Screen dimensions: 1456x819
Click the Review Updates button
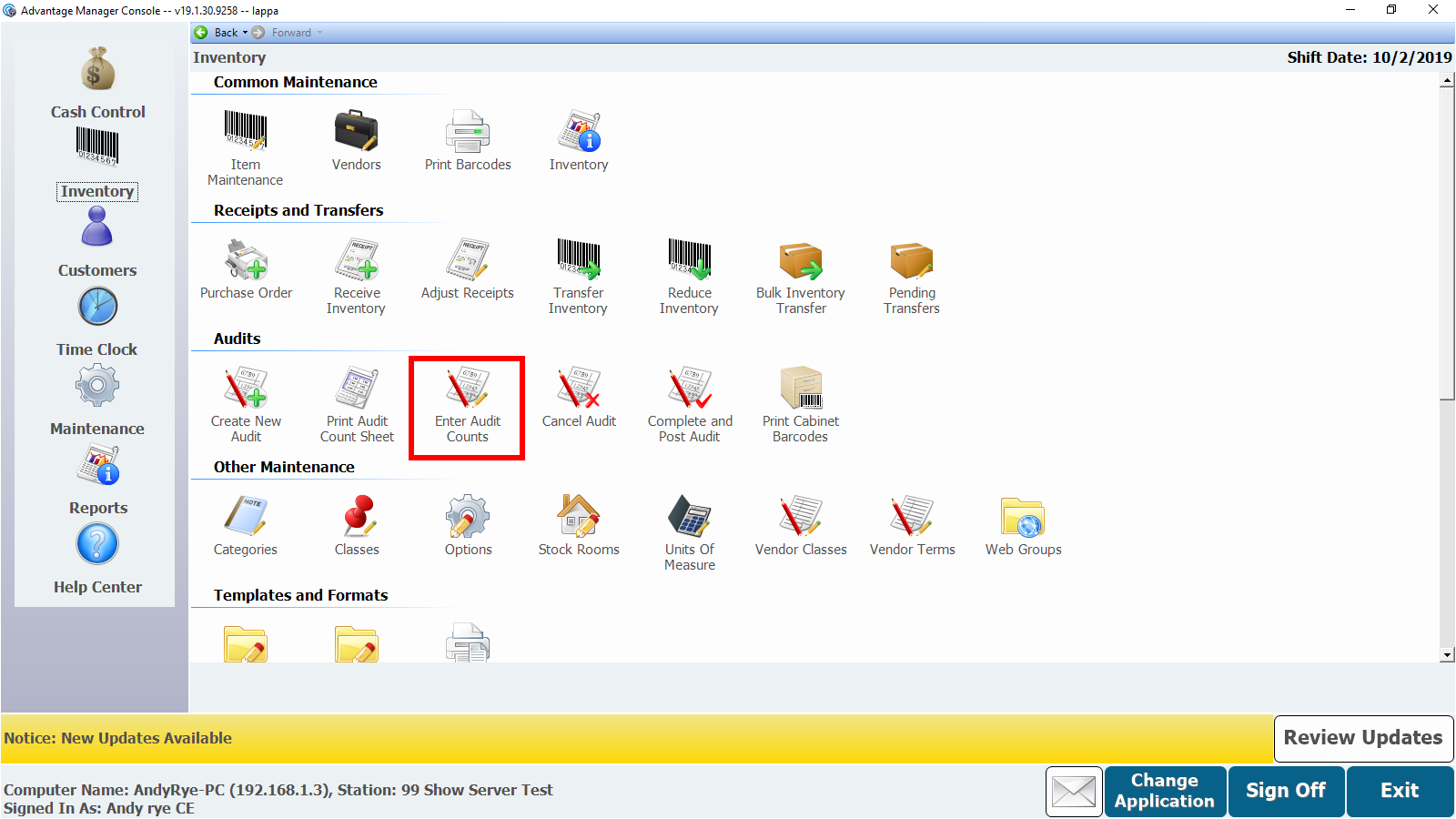point(1362,738)
